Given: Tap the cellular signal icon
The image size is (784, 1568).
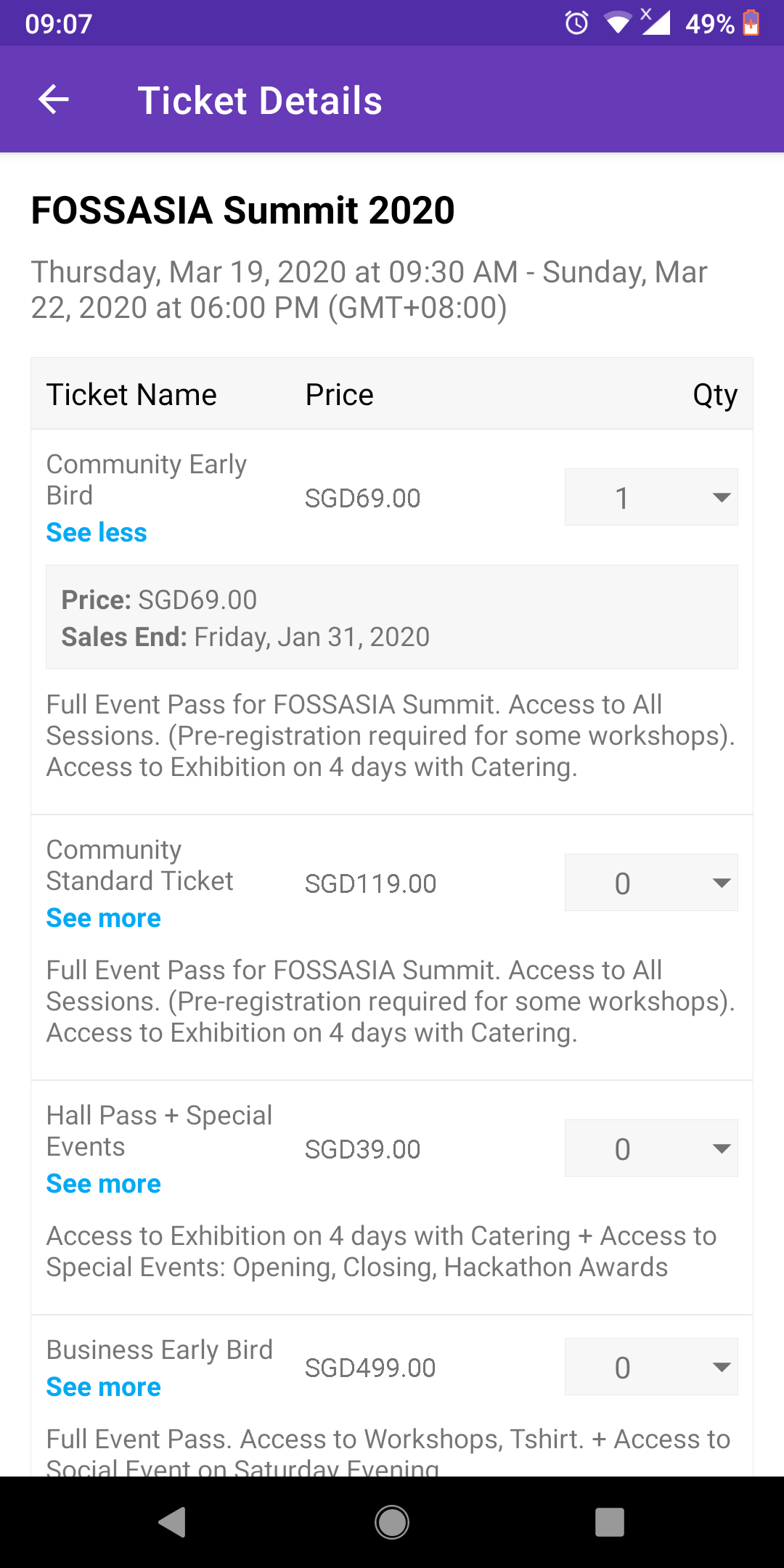Looking at the screenshot, I should tap(656, 22).
